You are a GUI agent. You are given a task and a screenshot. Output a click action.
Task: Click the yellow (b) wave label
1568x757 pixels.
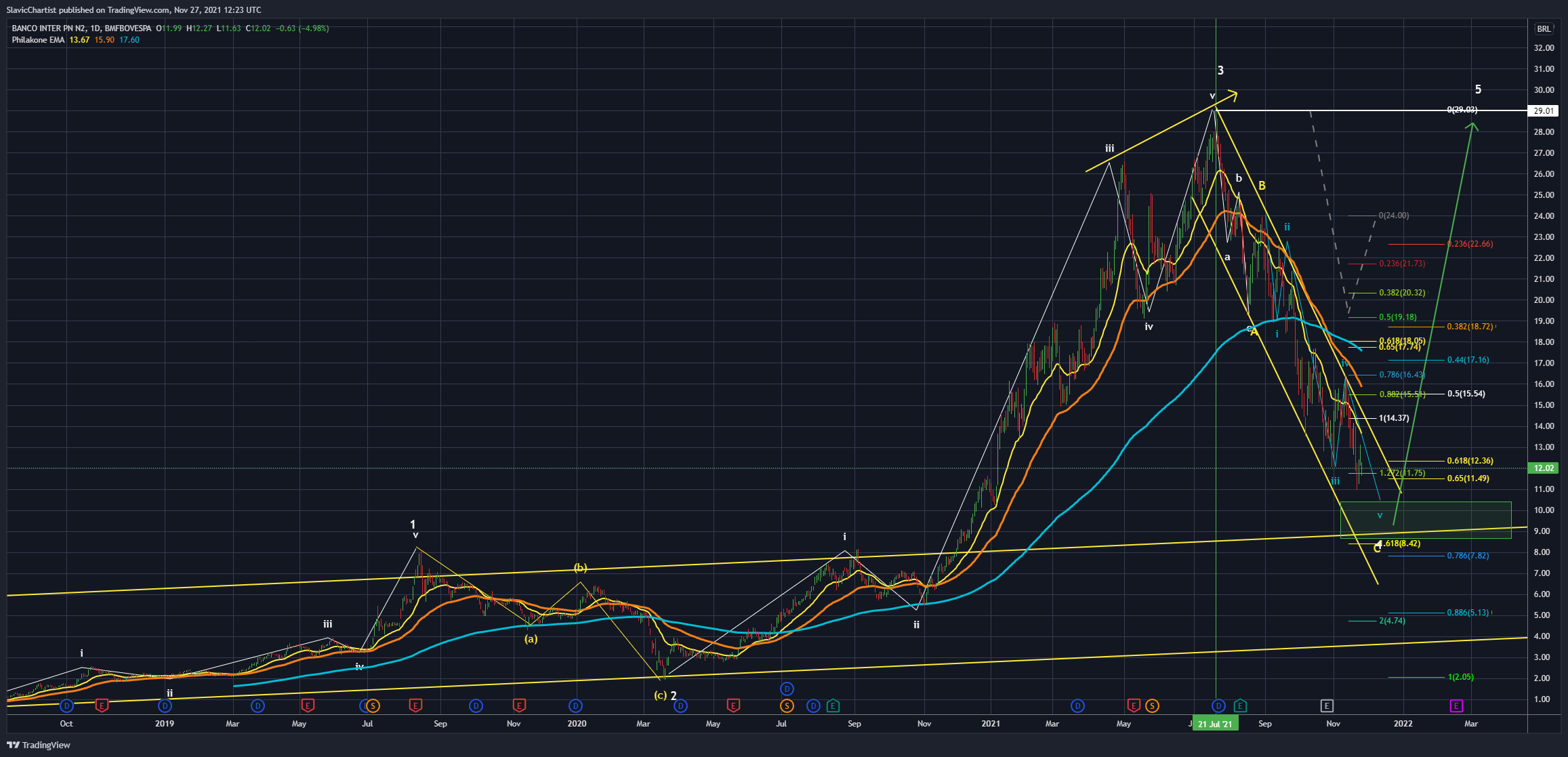tap(580, 568)
